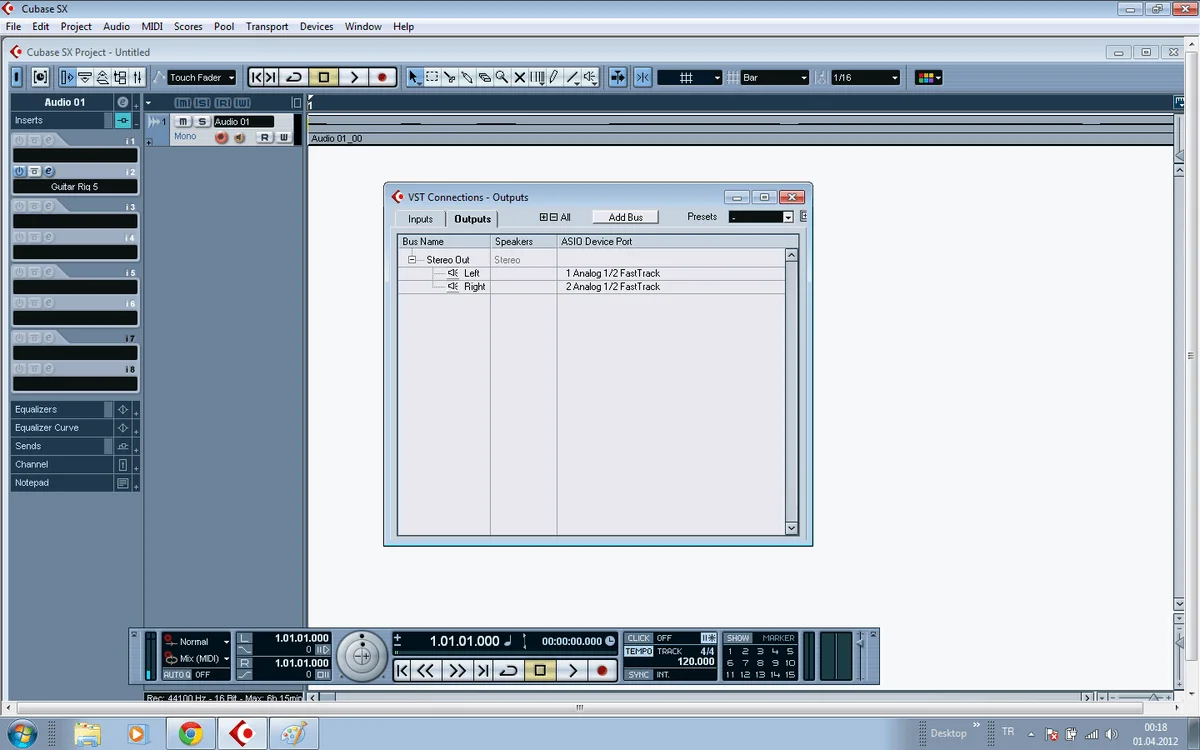The width and height of the screenshot is (1200, 750).
Task: Select the Glue tube tool
Action: tap(467, 77)
